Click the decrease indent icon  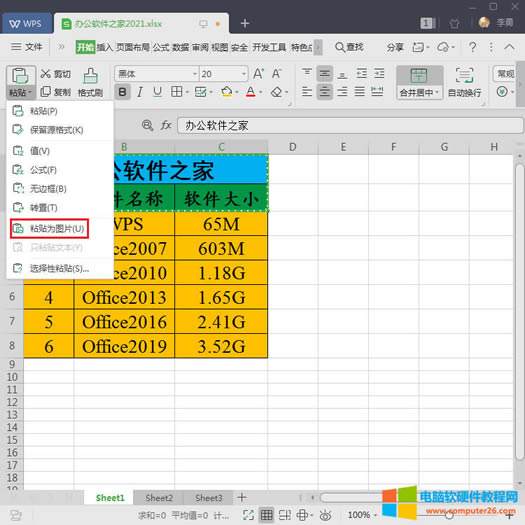pos(361,73)
